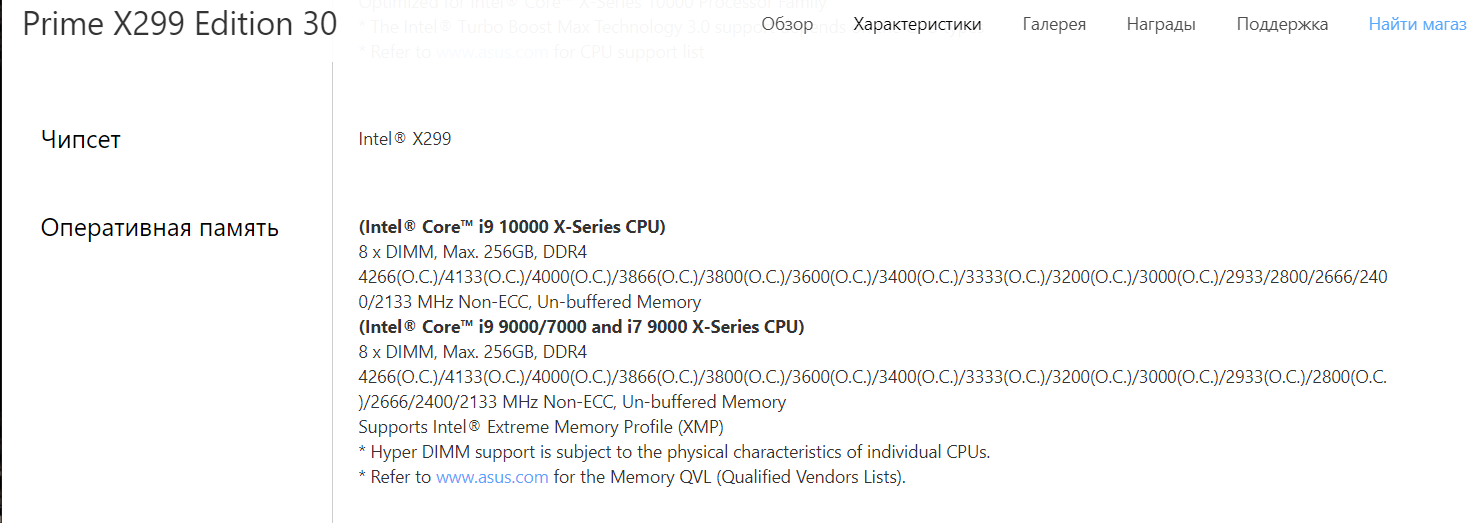Click the Чипсет section label

point(81,140)
